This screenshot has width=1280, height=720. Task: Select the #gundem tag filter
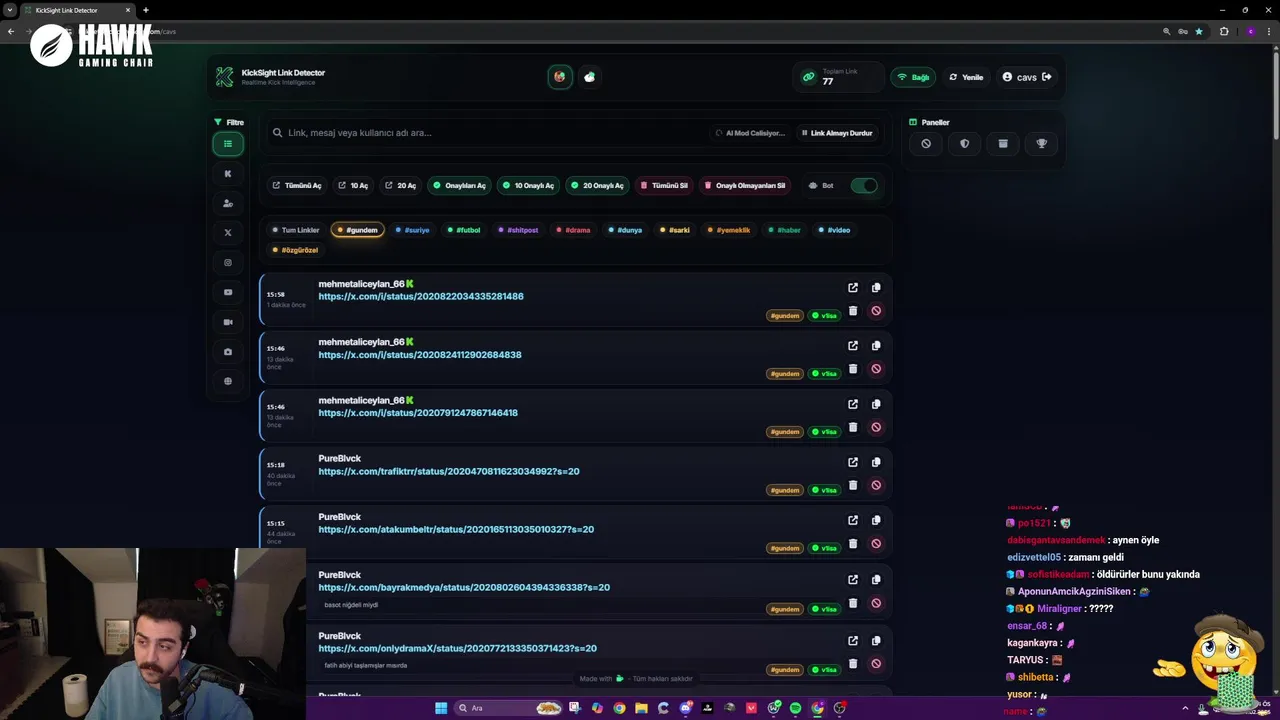[x=358, y=230]
